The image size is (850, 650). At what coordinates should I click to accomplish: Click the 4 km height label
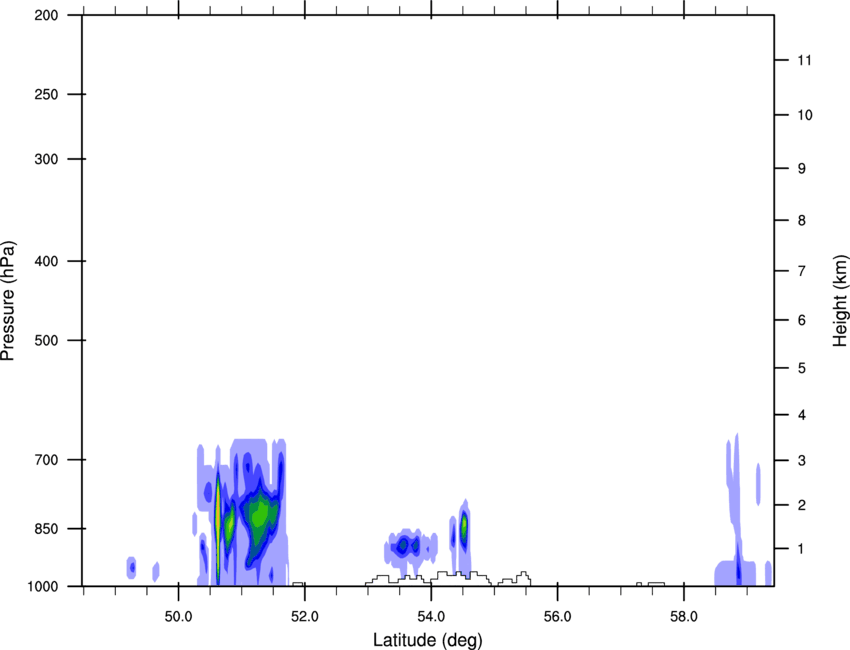(x=802, y=415)
